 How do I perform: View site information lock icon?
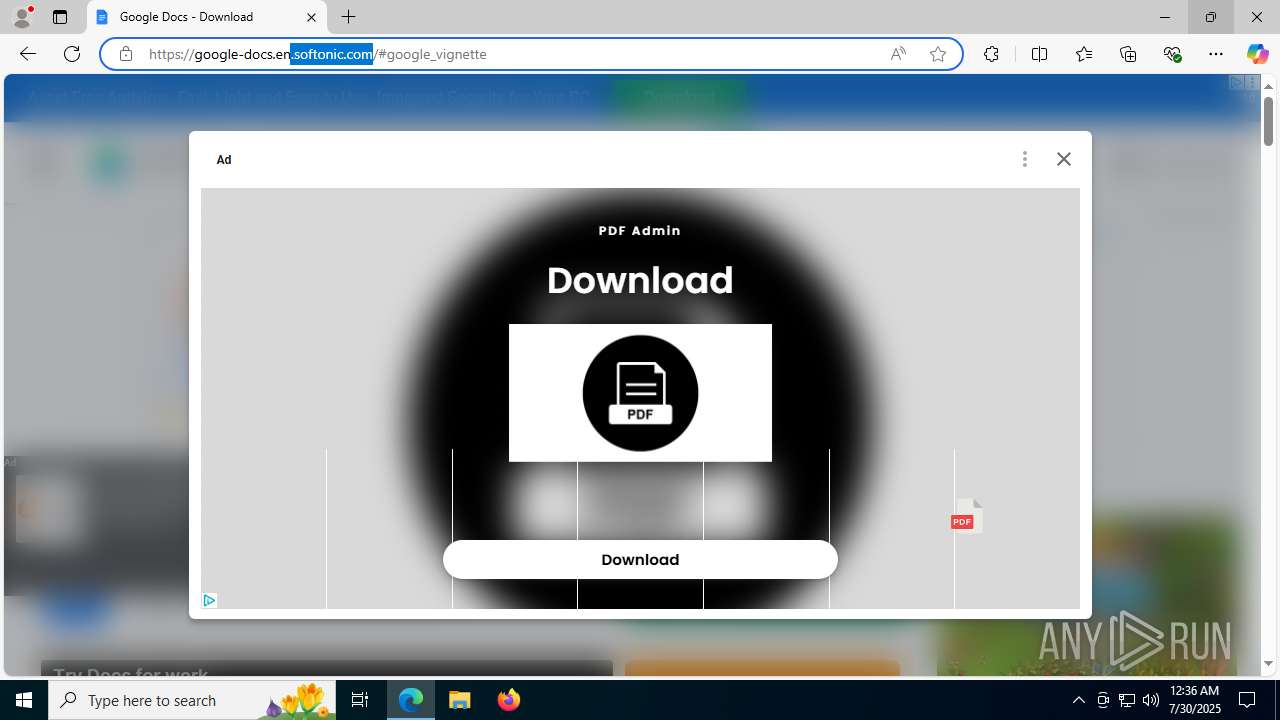coord(126,54)
